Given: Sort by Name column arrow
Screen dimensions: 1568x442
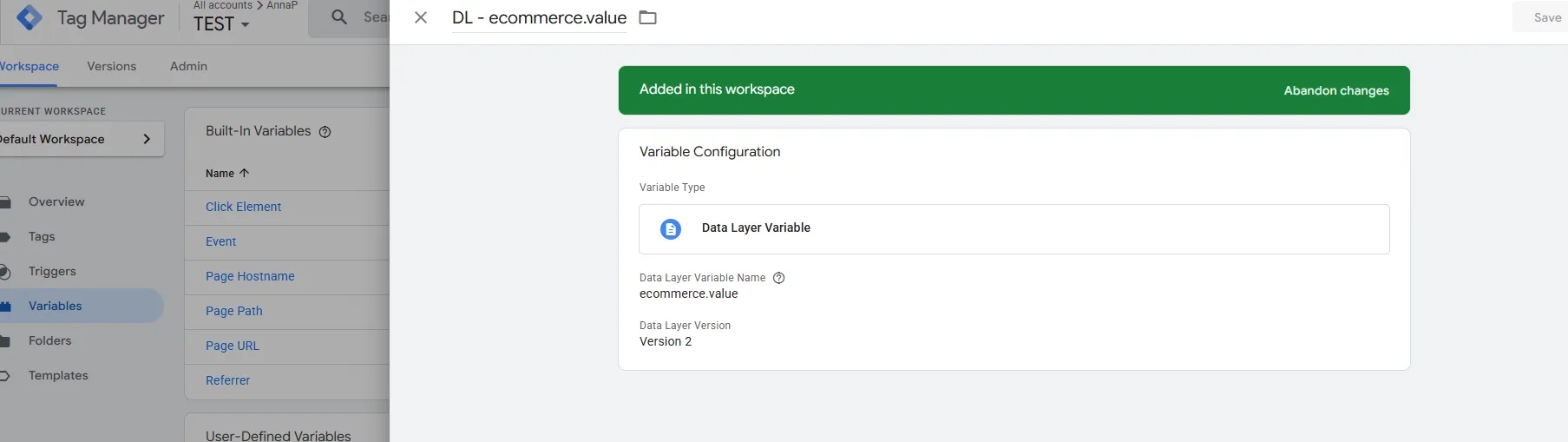Looking at the screenshot, I should (x=244, y=173).
